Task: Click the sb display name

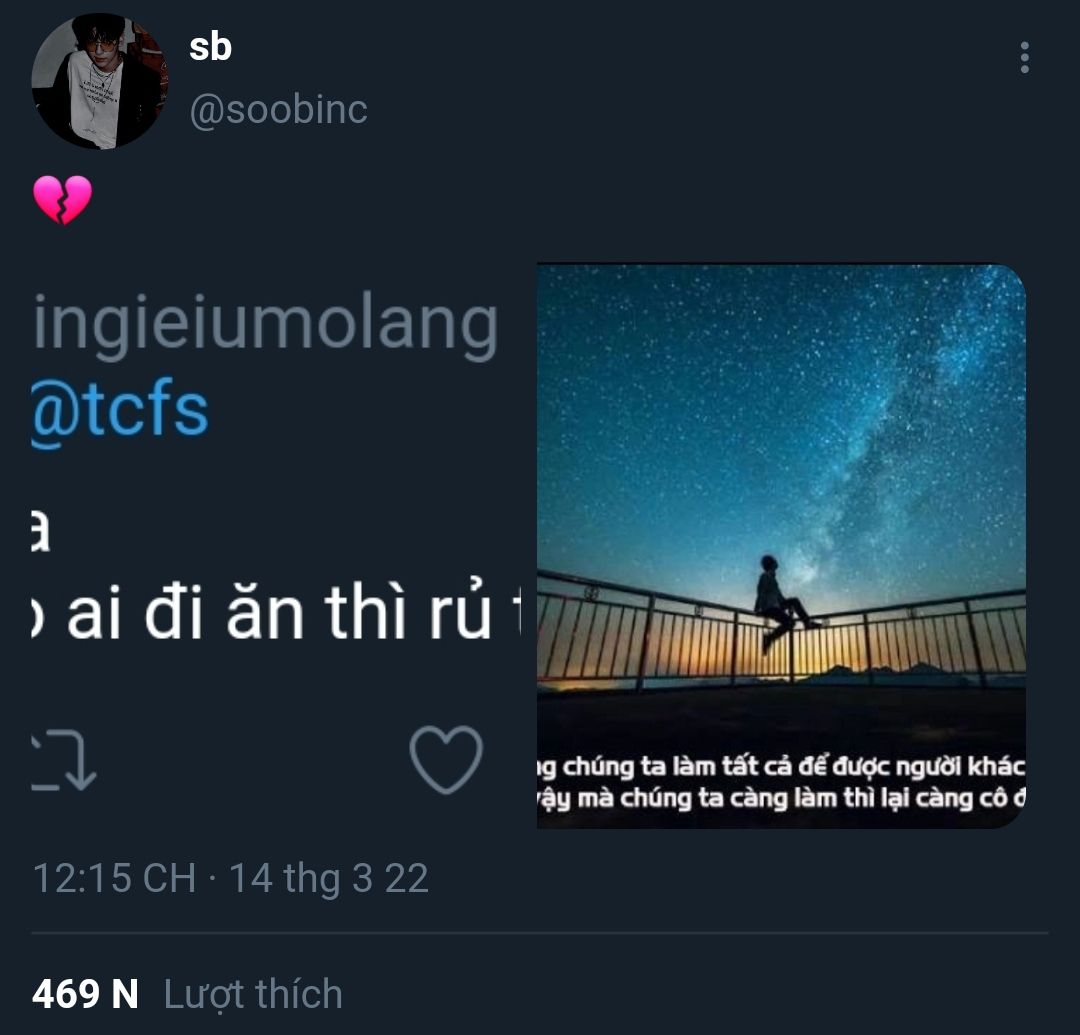Action: [x=210, y=48]
